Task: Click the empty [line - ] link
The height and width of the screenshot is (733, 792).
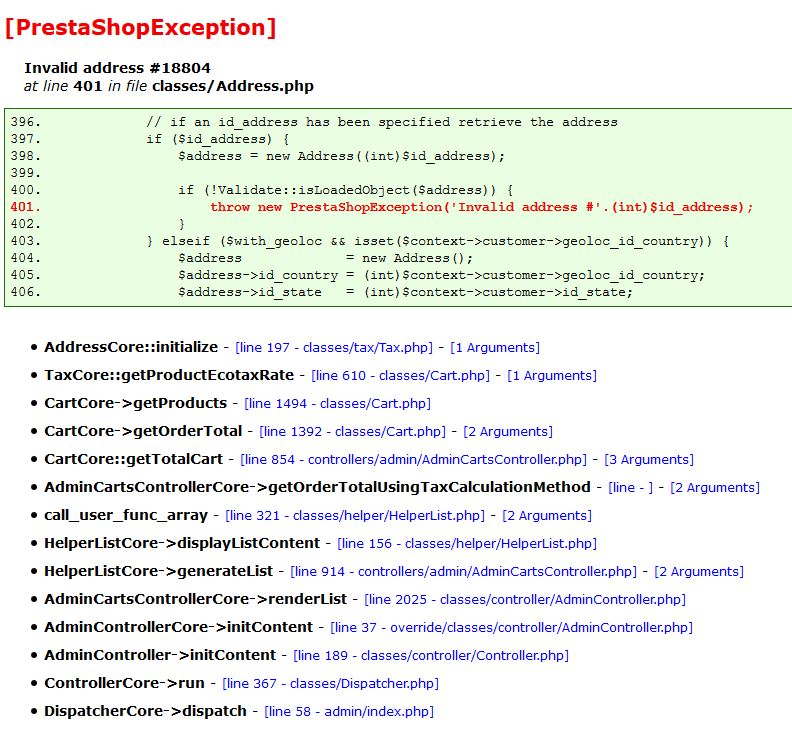Action: [630, 487]
